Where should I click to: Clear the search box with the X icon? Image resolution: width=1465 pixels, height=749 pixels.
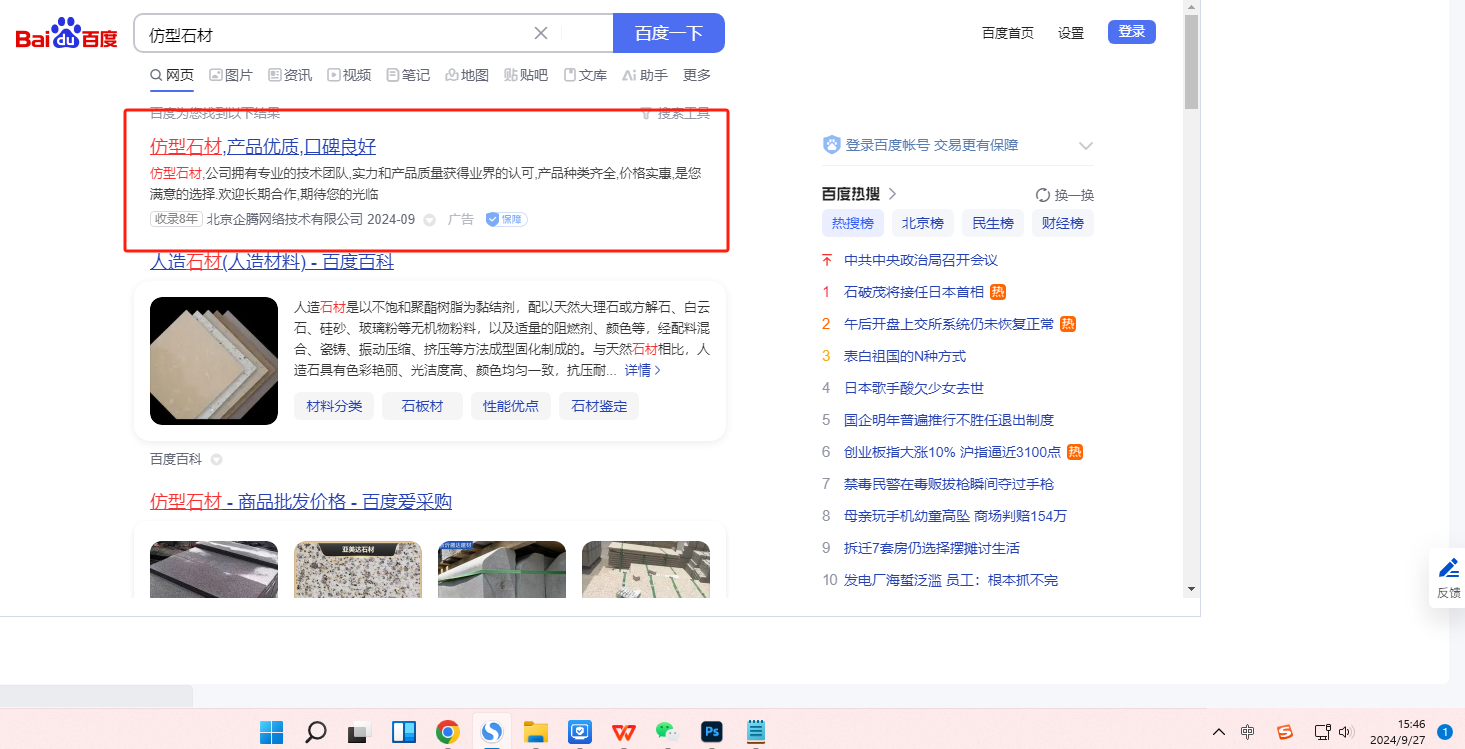pos(541,33)
